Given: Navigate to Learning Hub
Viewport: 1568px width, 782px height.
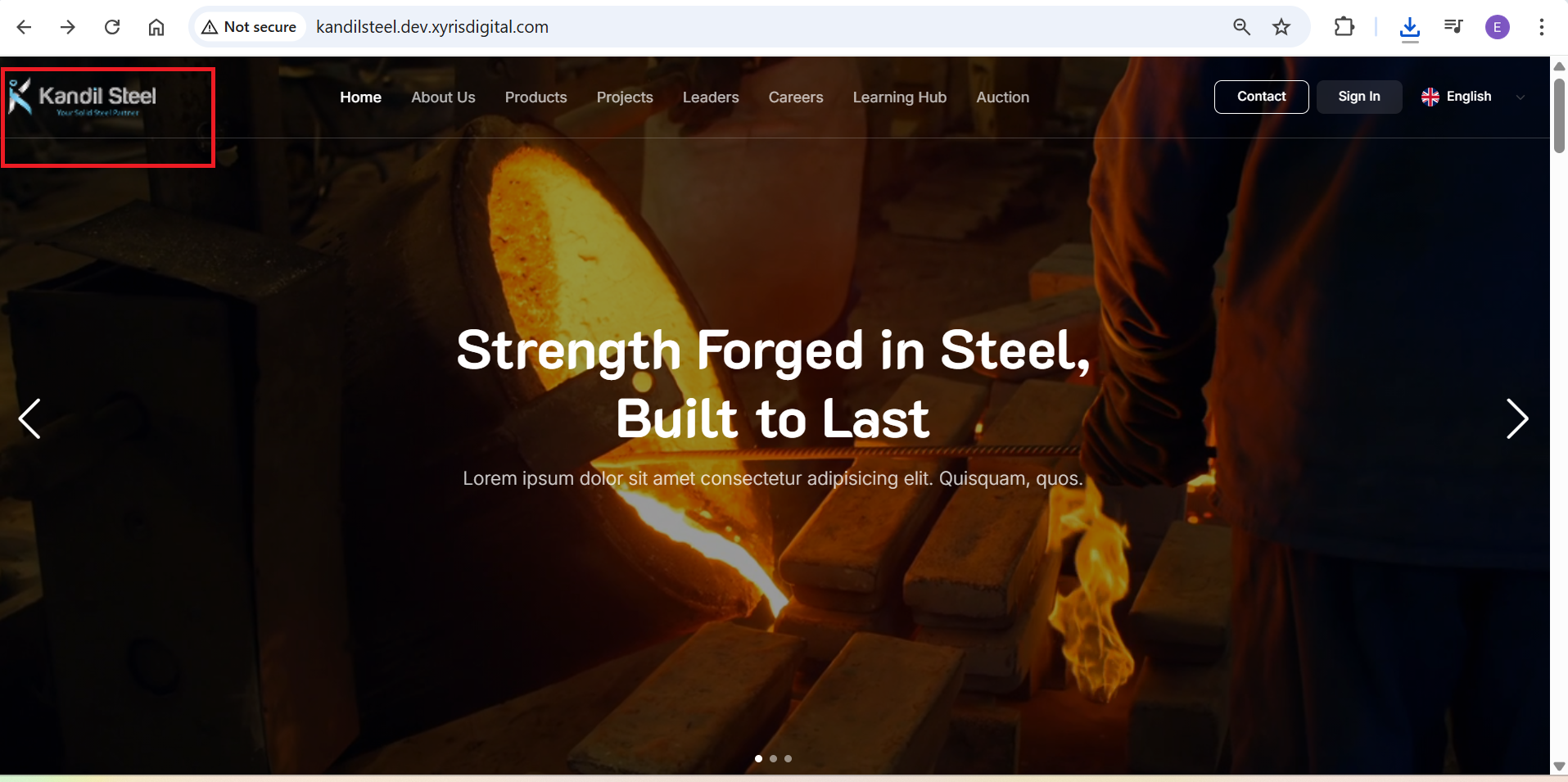Looking at the screenshot, I should (x=899, y=97).
